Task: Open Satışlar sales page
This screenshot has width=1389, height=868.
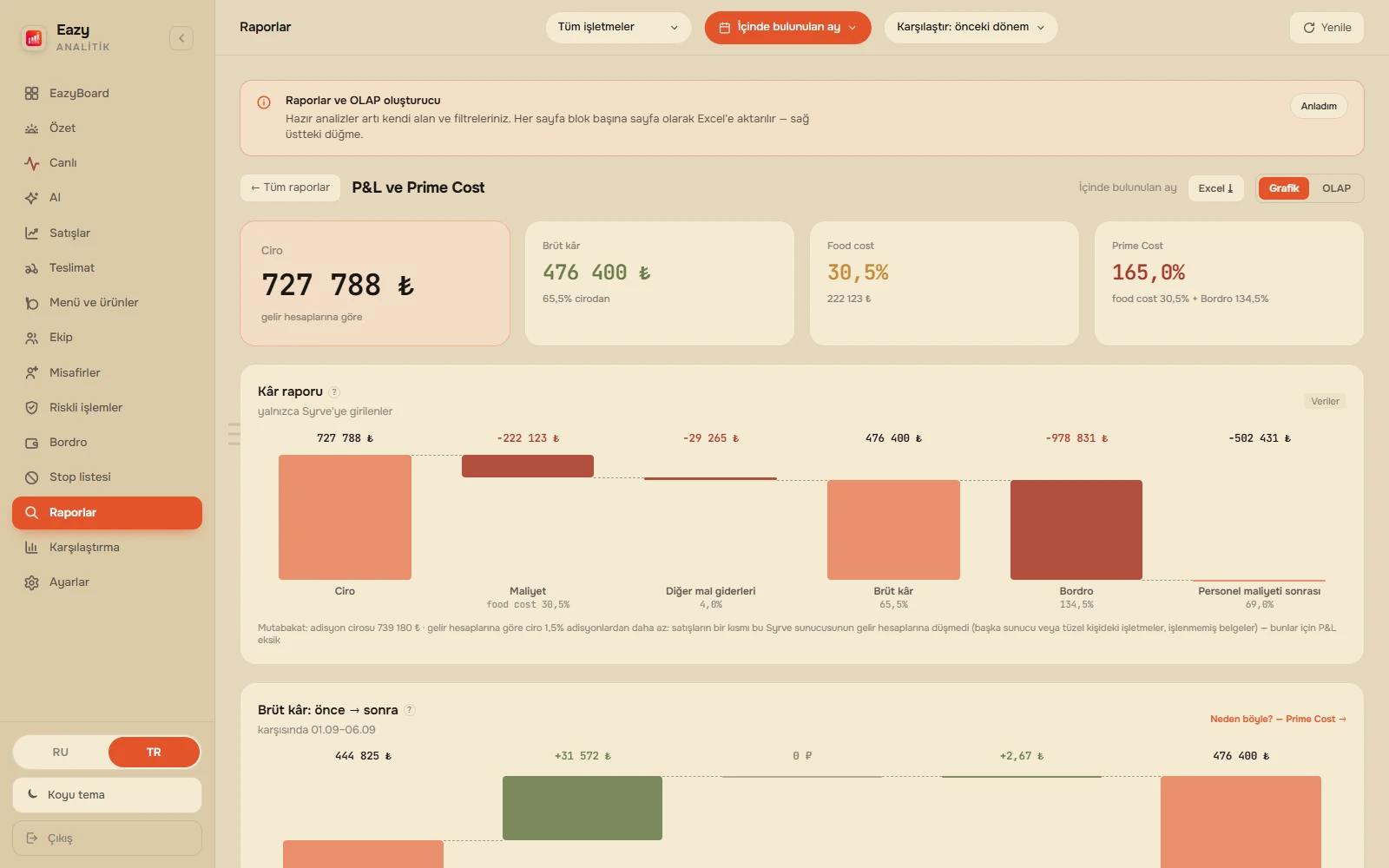Action: pyautogui.click(x=107, y=233)
